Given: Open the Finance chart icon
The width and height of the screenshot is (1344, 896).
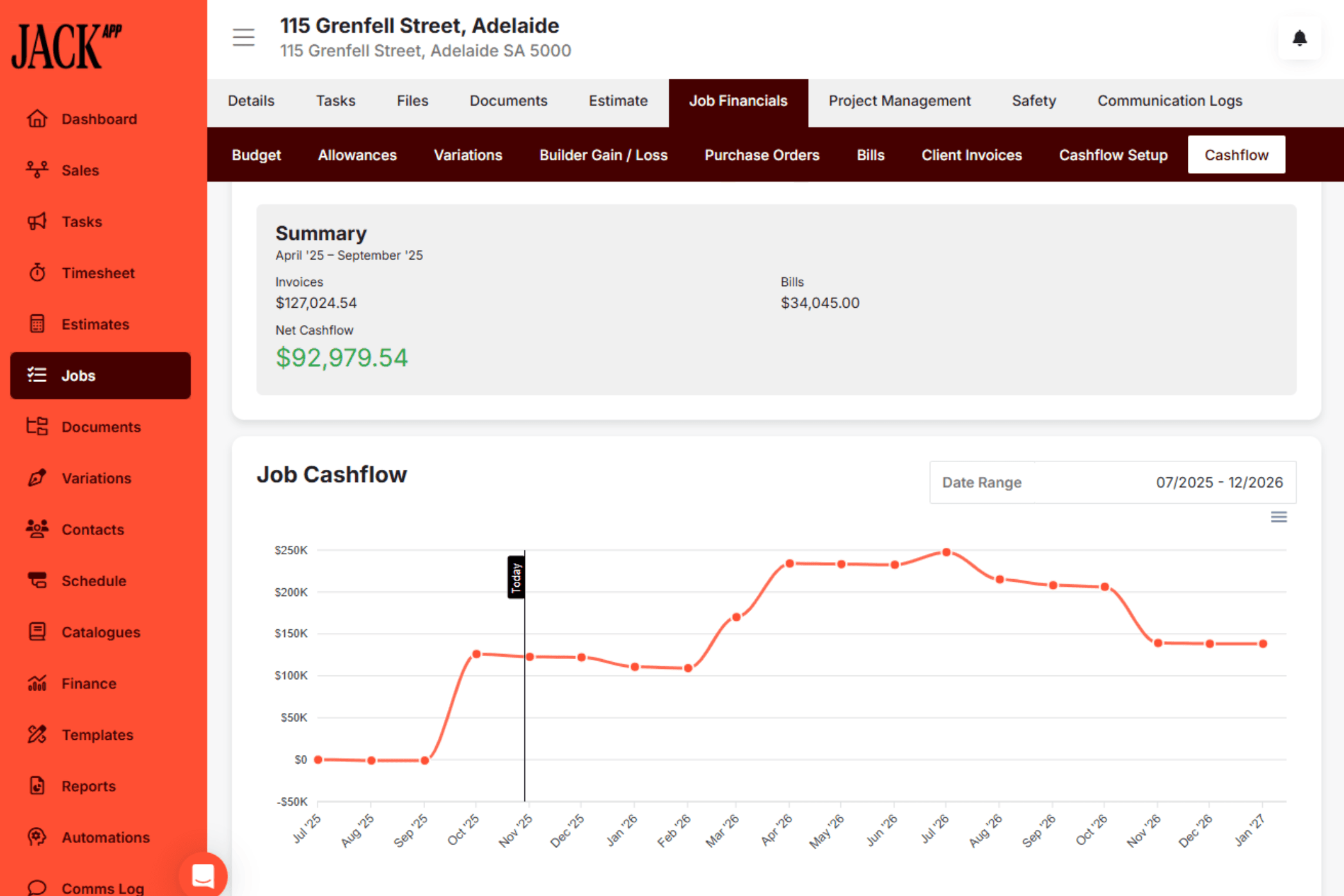Looking at the screenshot, I should (x=37, y=684).
